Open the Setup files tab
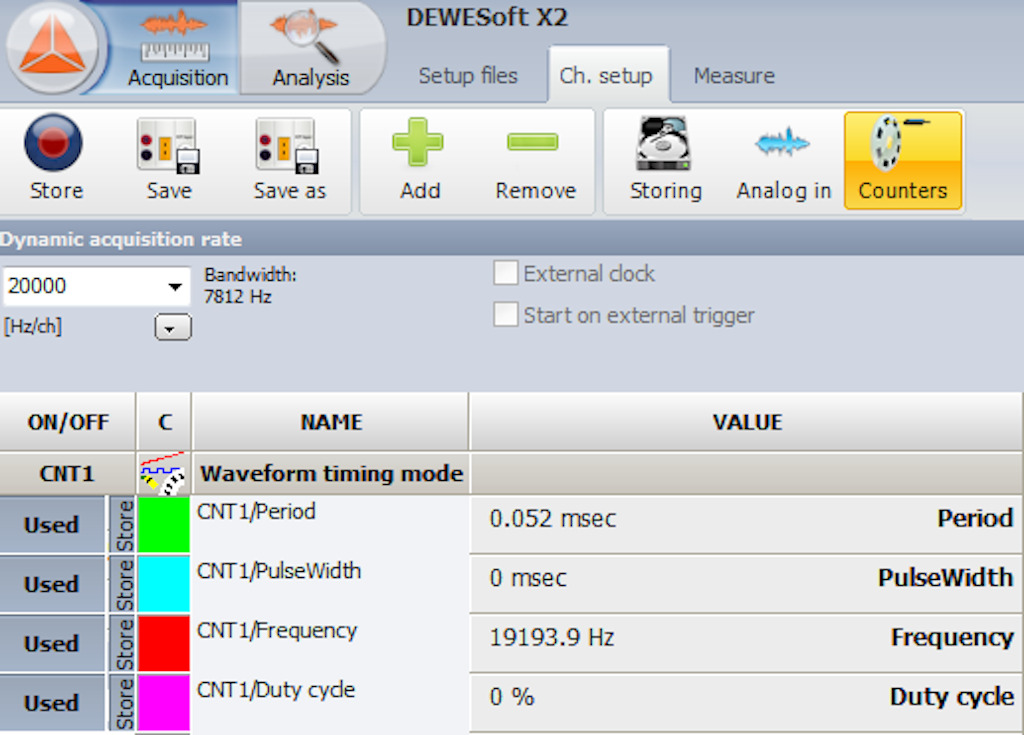Viewport: 1024px width, 735px height. coord(468,76)
